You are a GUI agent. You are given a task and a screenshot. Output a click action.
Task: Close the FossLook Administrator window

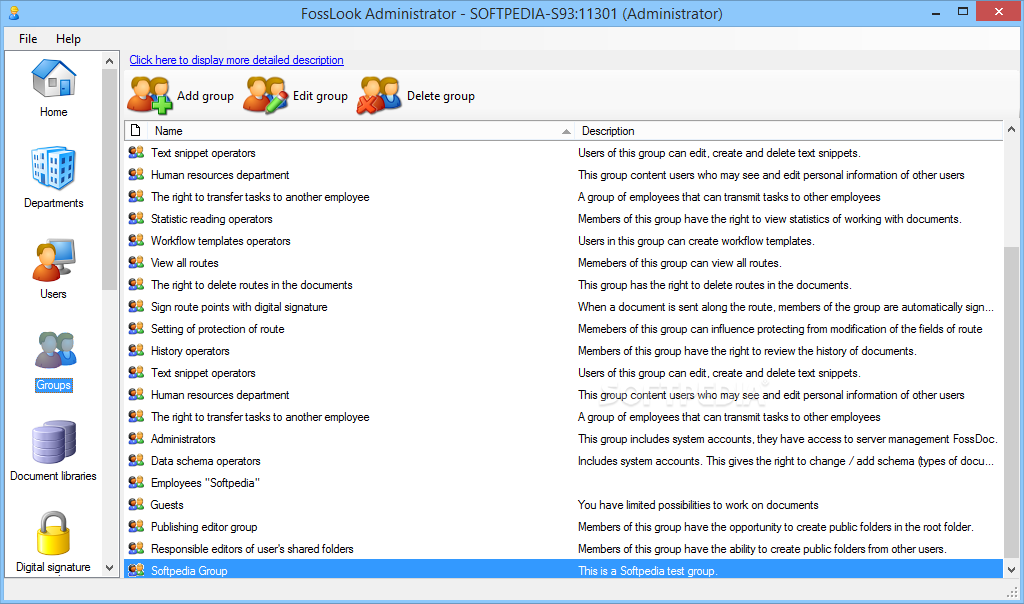click(999, 12)
